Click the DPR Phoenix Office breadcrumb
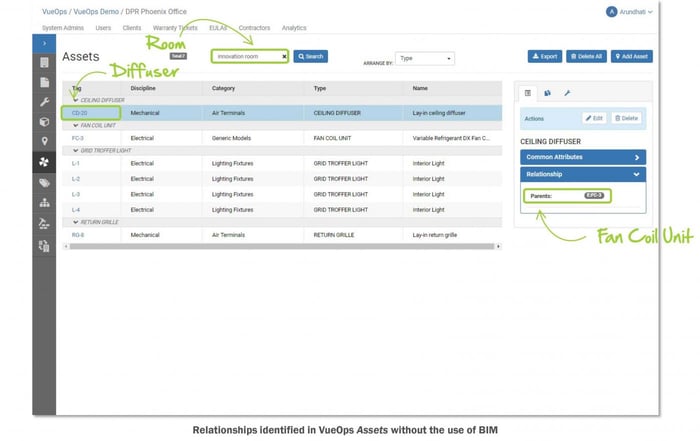The height and width of the screenshot is (441, 700). click(x=156, y=12)
